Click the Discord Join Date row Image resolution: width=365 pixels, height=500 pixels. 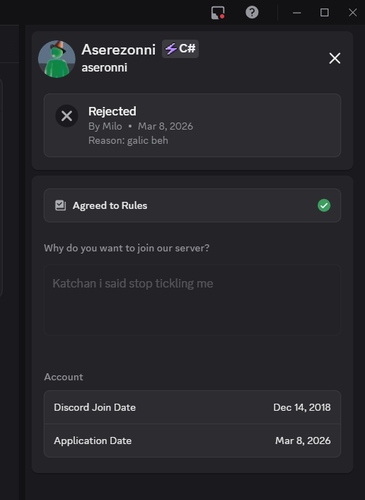pos(192,407)
